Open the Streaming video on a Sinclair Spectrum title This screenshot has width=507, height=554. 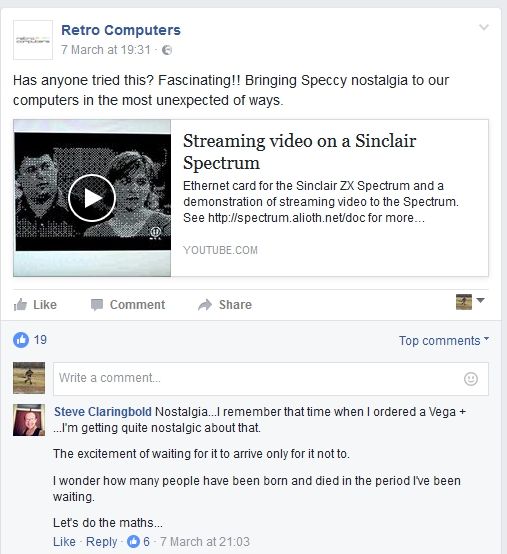coord(300,152)
